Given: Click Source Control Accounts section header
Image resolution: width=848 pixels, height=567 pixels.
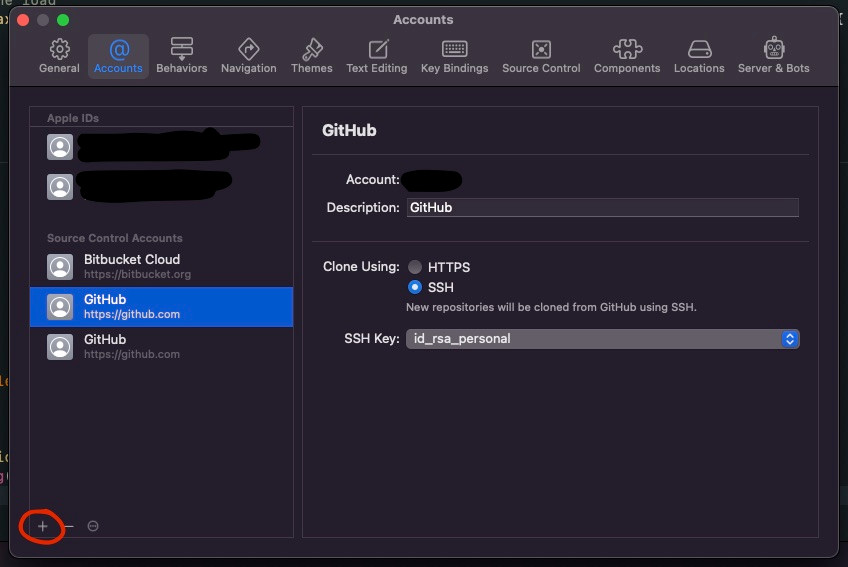Looking at the screenshot, I should click(x=115, y=238).
